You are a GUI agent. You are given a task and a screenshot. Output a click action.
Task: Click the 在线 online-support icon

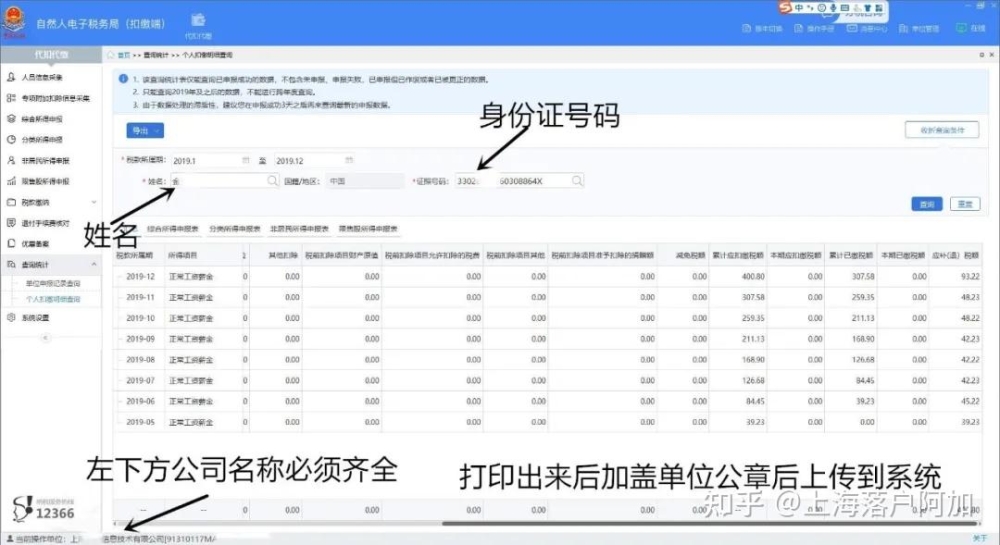[961, 29]
